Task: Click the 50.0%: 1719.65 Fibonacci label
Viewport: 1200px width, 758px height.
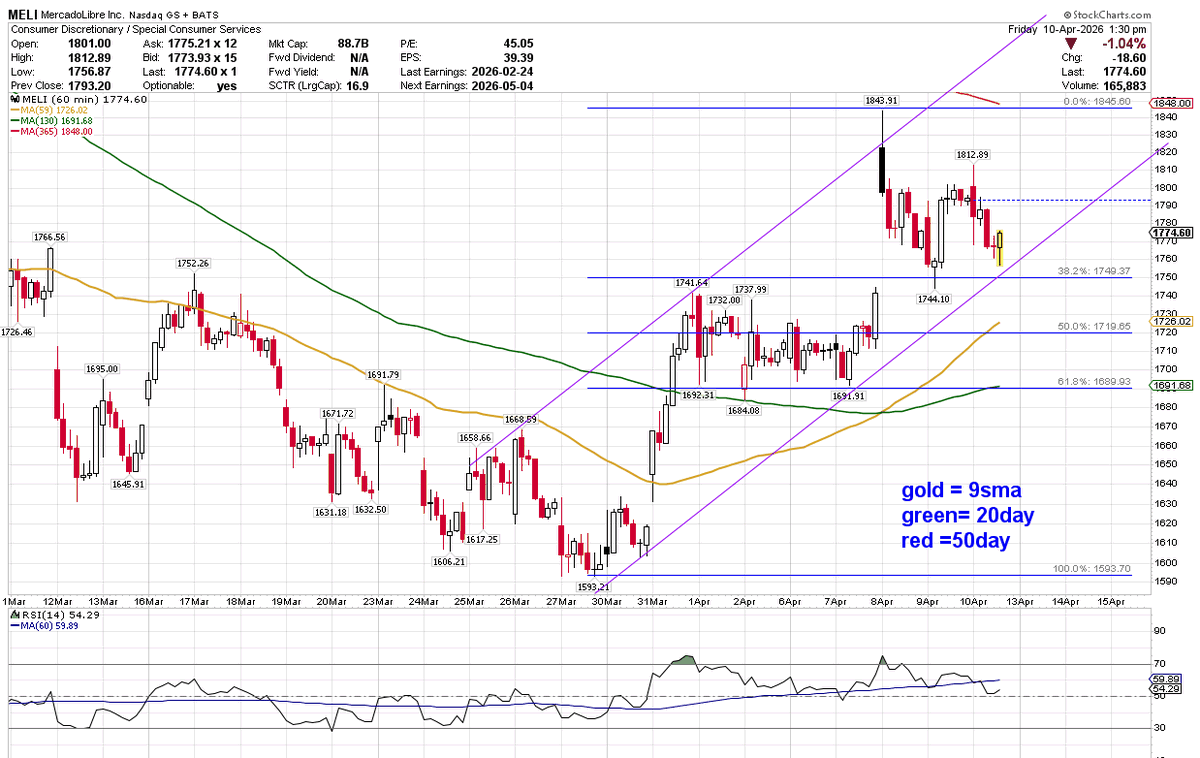Action: 1093,326
